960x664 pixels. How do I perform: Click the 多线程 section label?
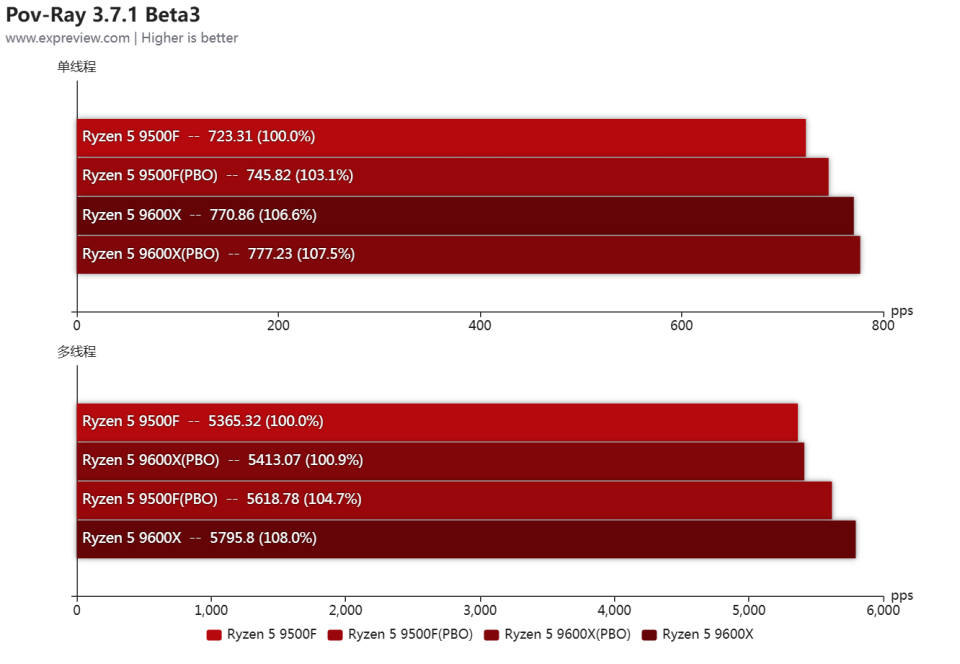(x=77, y=351)
